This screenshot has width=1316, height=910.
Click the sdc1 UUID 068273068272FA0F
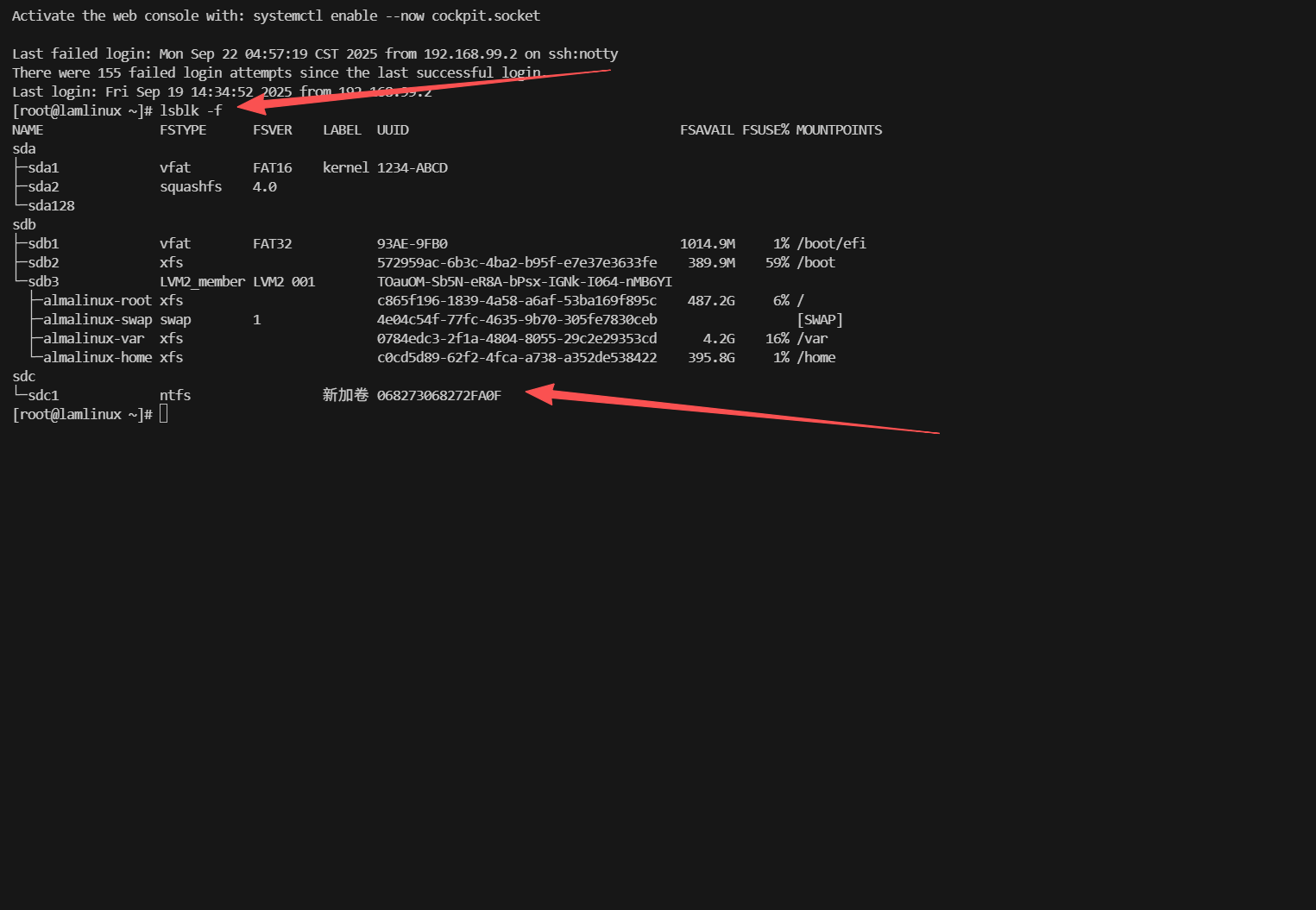pos(438,396)
